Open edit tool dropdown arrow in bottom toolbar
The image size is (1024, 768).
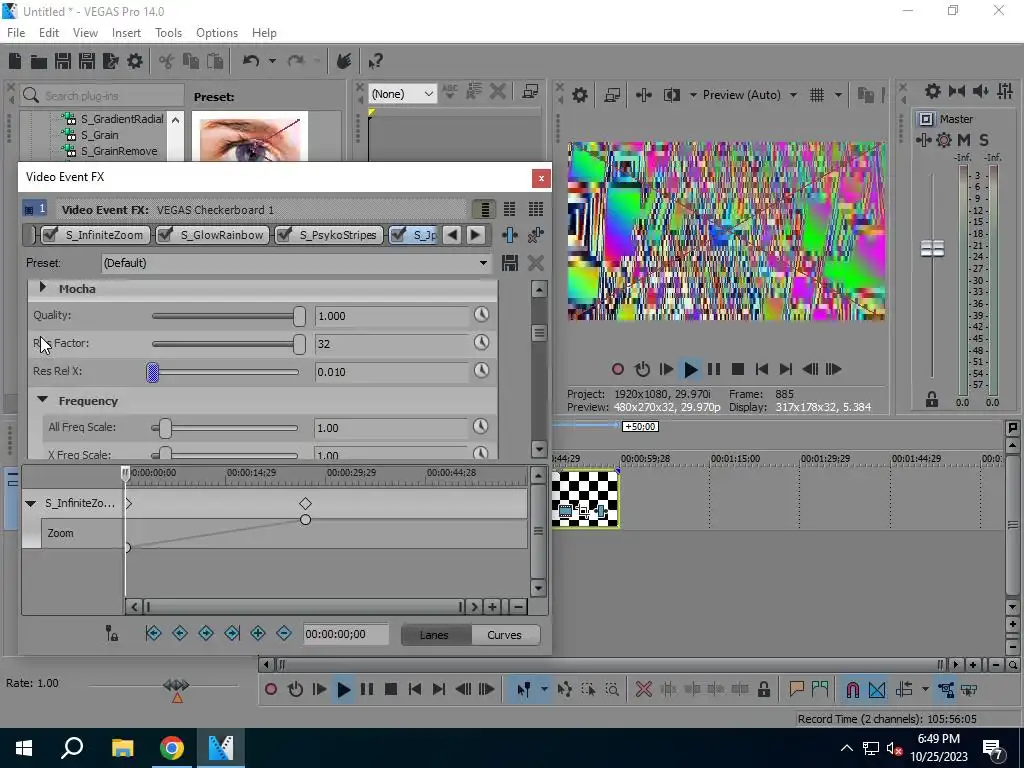pyautogui.click(x=544, y=690)
